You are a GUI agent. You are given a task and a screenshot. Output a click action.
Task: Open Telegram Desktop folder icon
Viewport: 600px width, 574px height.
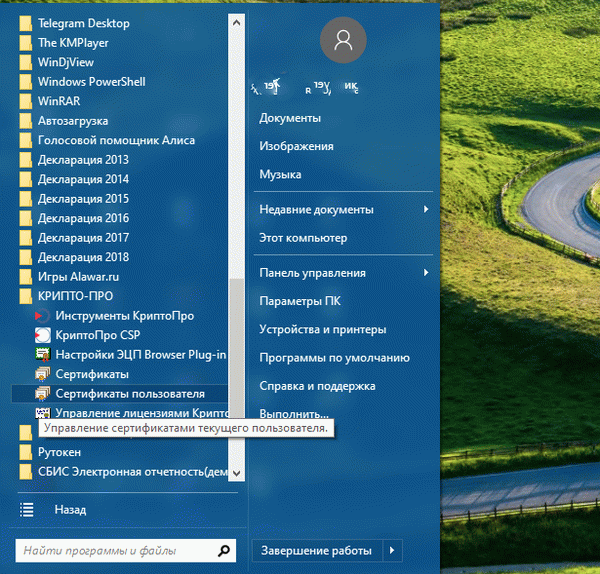click(26, 23)
